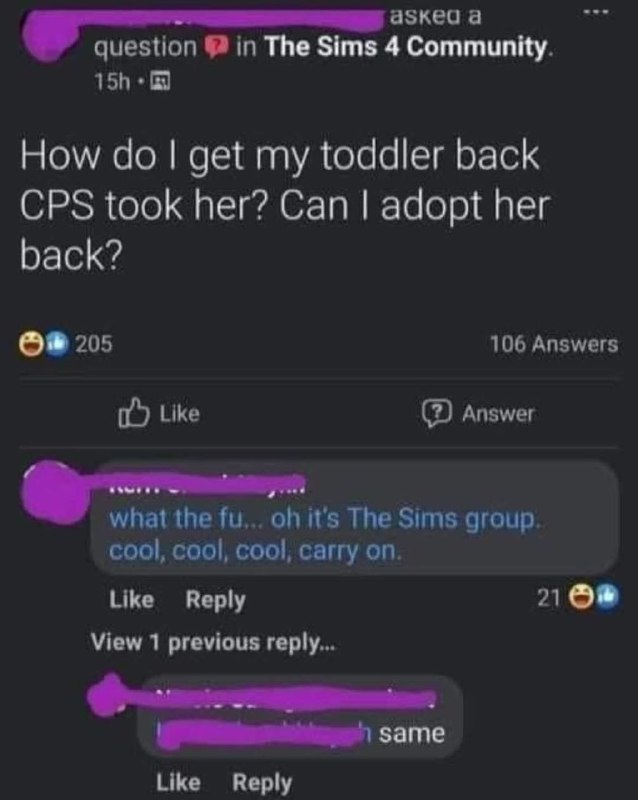638x800 pixels.
Task: Click the group privacy icon beside 15h
Action: tap(161, 81)
